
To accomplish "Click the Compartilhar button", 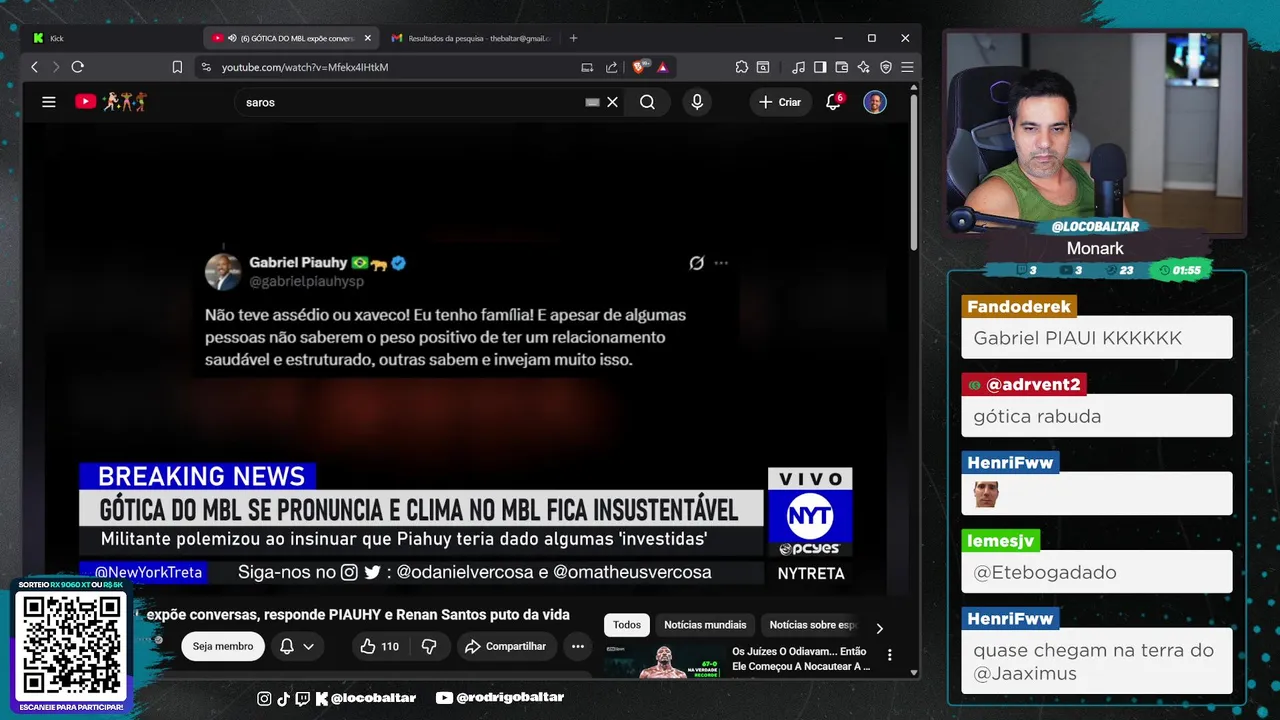I will (x=505, y=646).
